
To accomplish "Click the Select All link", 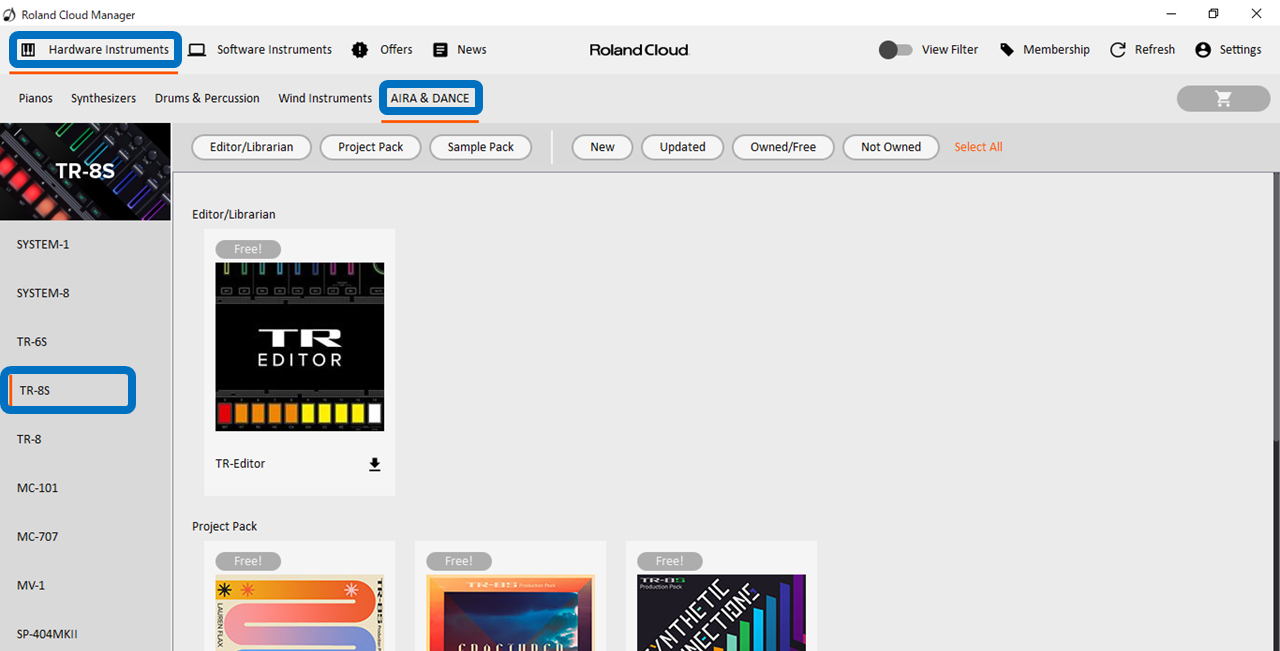I will pos(978,147).
